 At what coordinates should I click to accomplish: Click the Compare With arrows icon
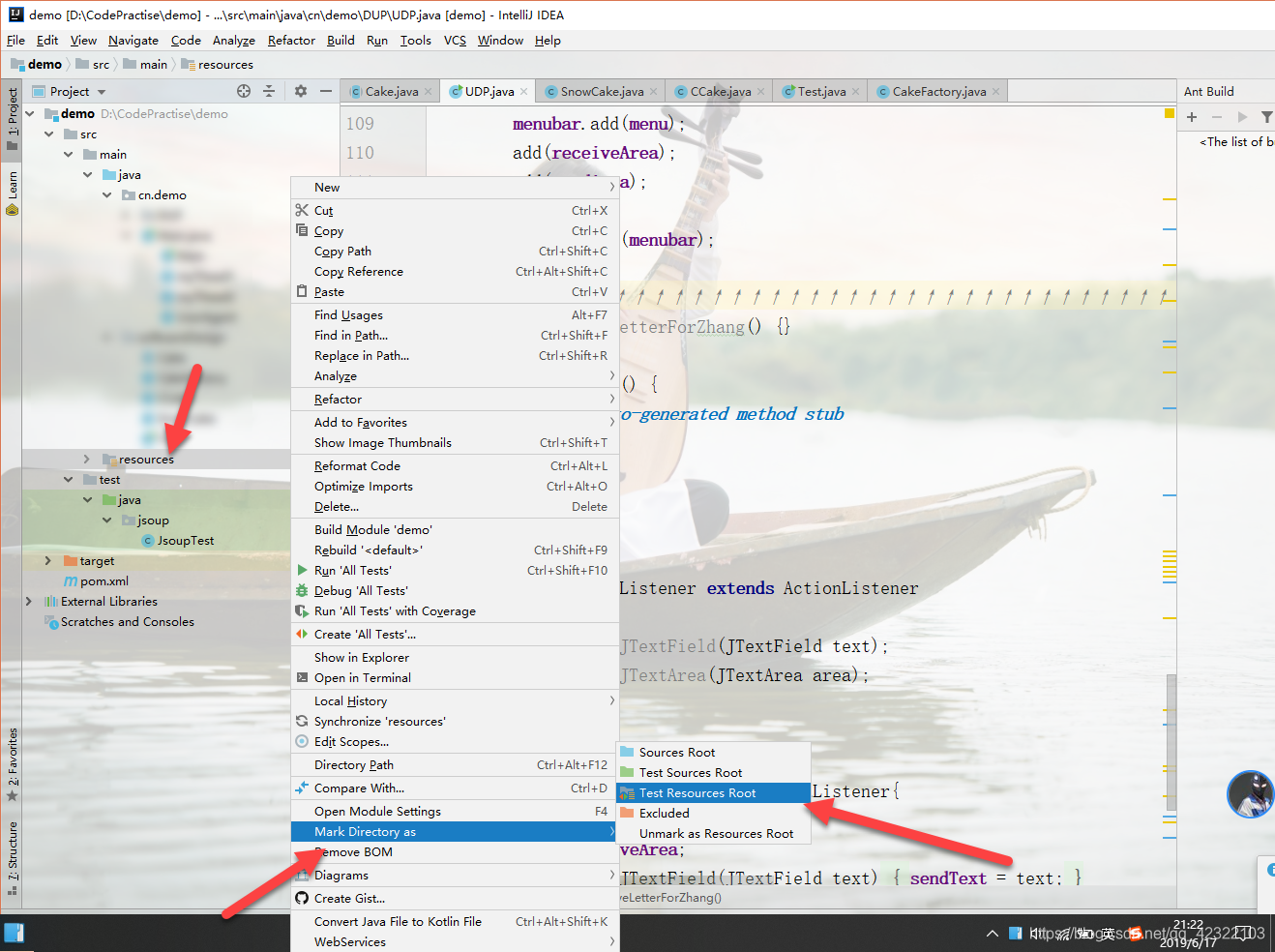point(302,788)
